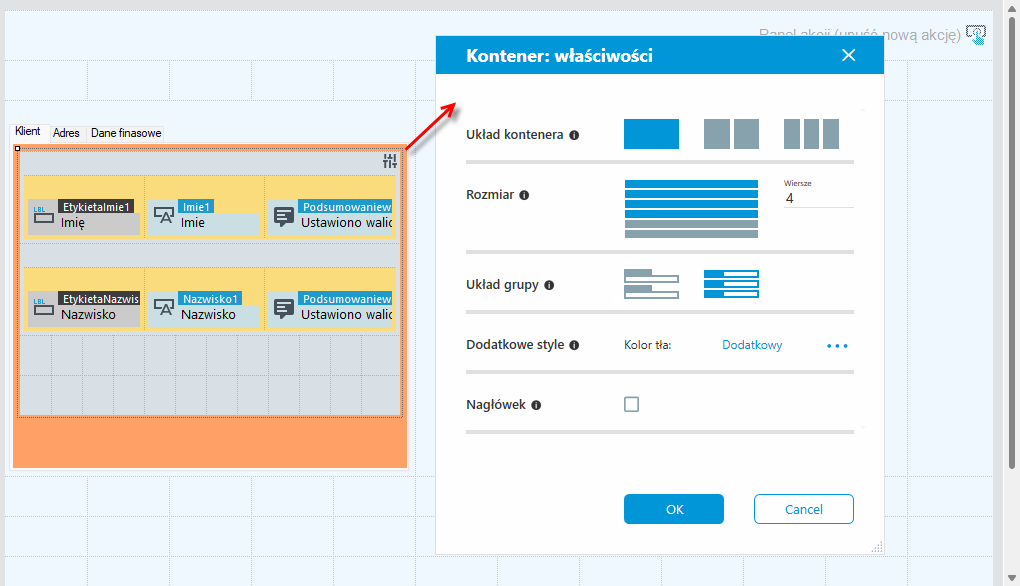Click the Dodatkowy background color link

(x=752, y=345)
